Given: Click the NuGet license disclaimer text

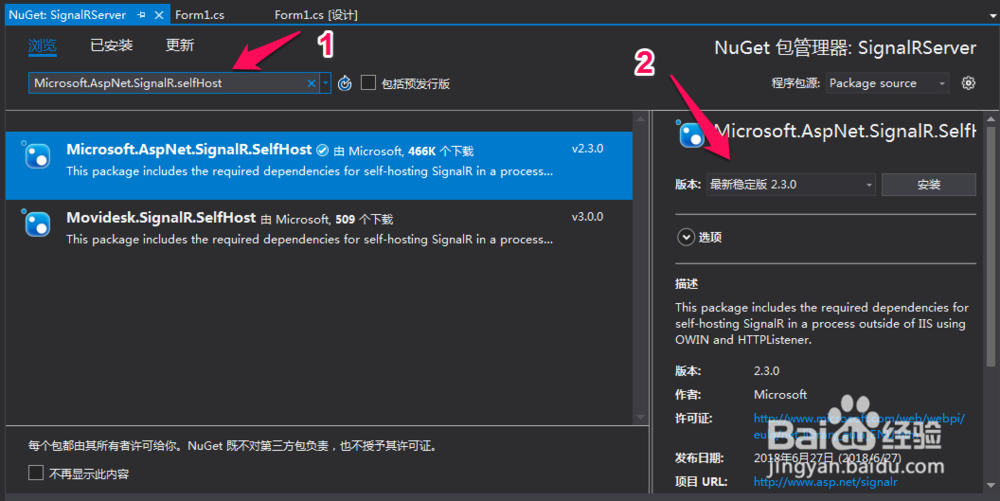Looking at the screenshot, I should point(235,446).
